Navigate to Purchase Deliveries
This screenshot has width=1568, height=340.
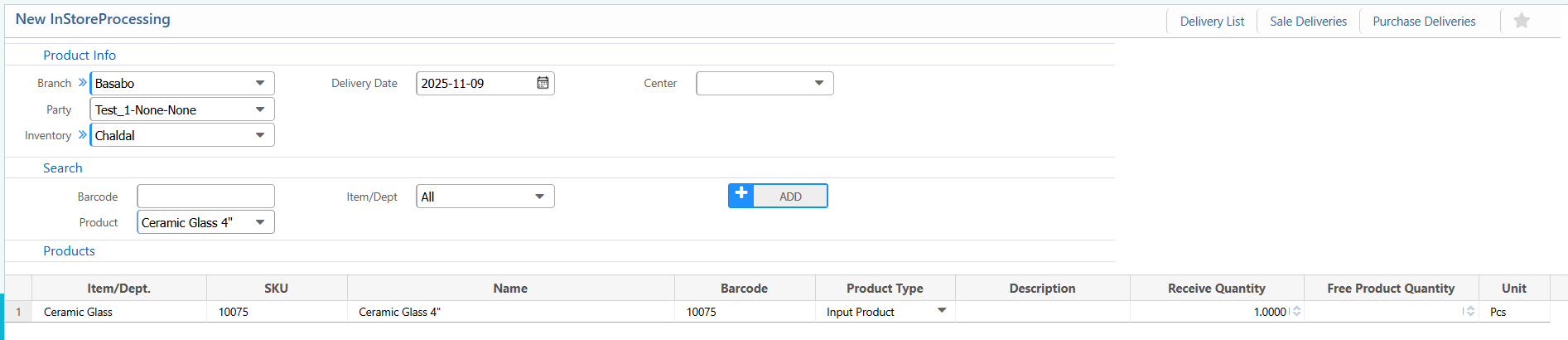coord(1424,22)
